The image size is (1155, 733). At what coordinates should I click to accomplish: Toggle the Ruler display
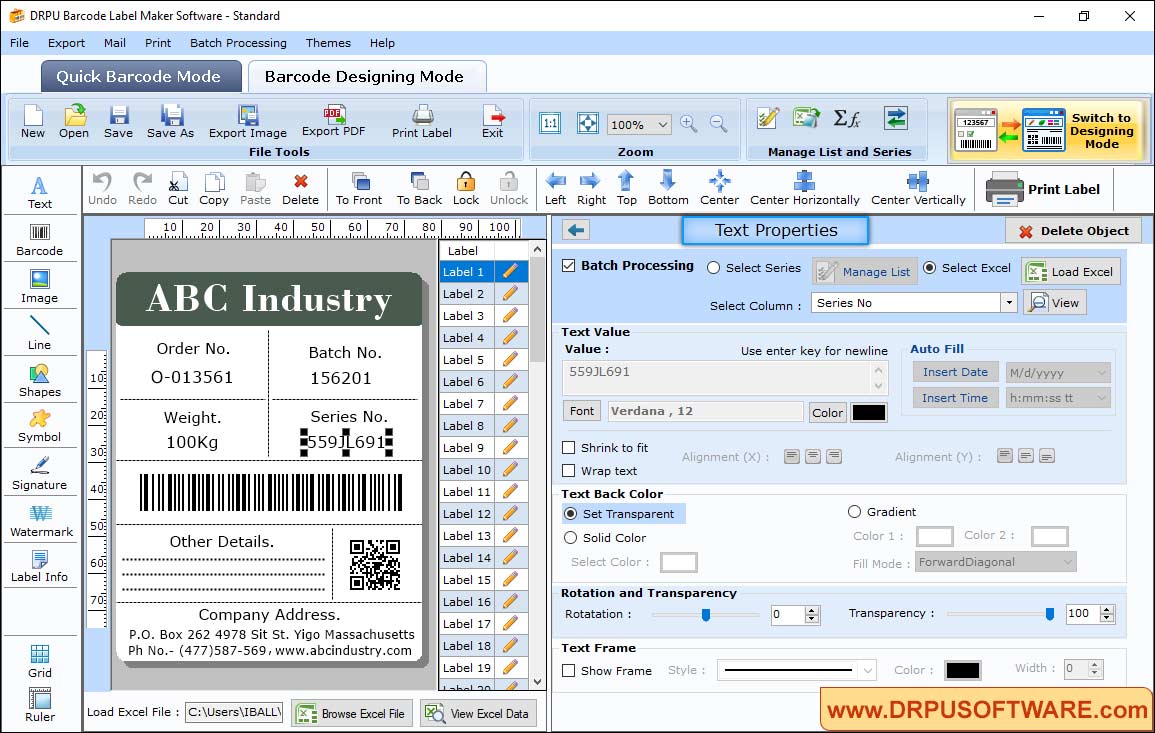pos(40,706)
